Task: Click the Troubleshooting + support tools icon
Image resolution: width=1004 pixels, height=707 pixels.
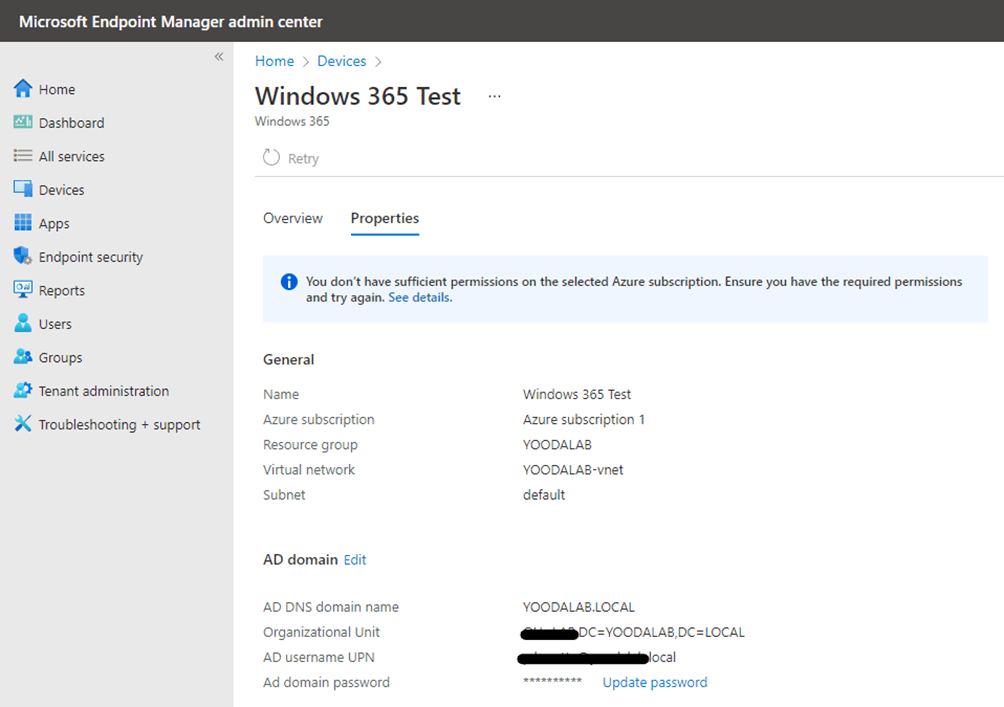Action: [x=23, y=423]
